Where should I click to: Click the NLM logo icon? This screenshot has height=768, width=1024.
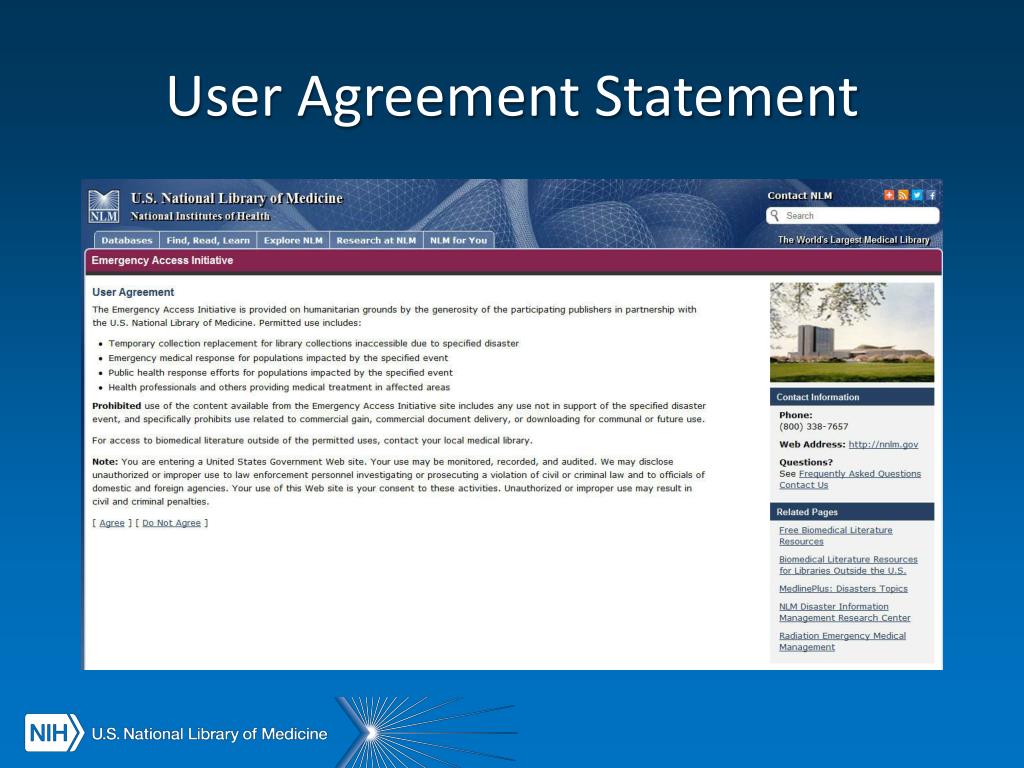coord(104,206)
